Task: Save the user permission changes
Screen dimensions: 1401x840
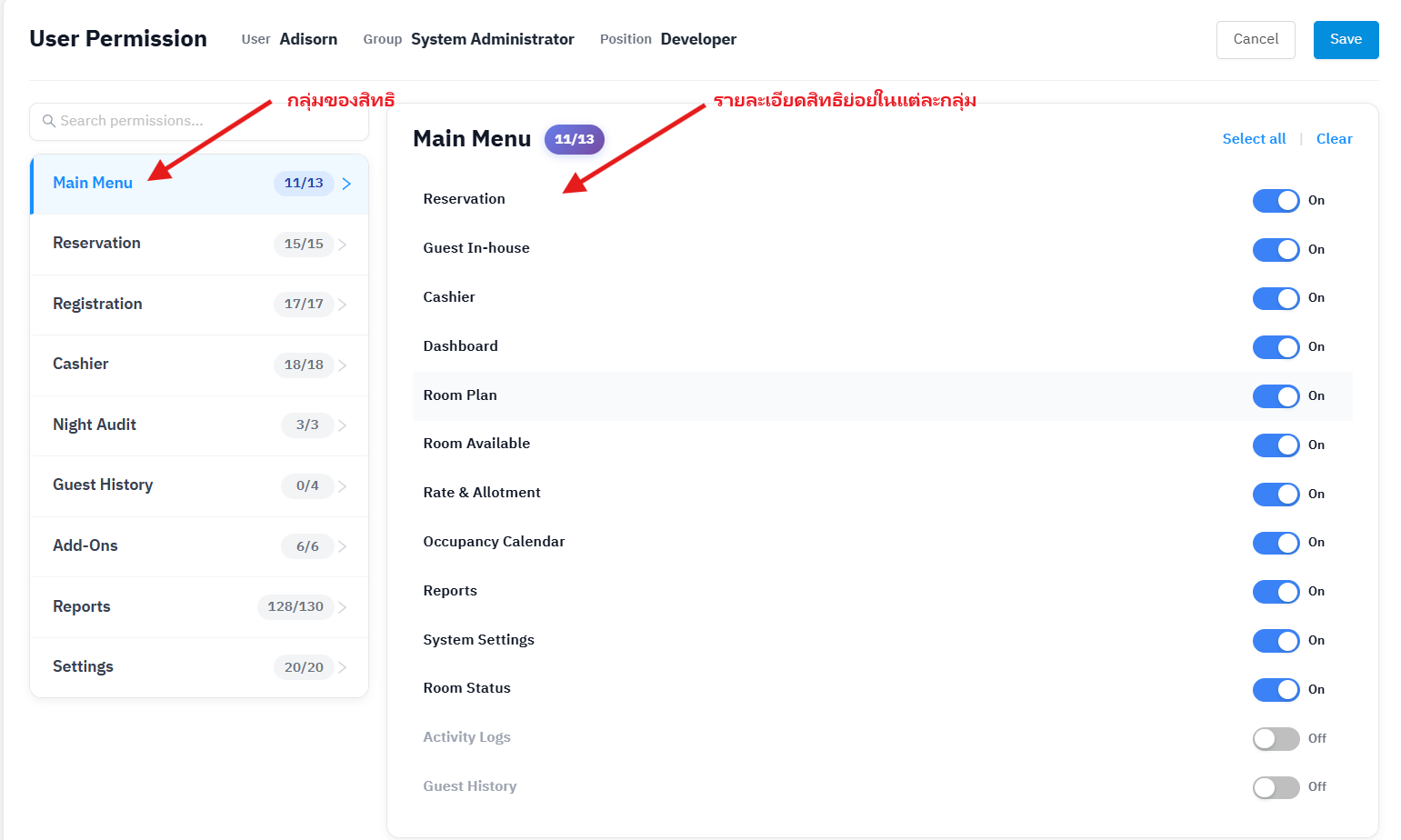Action: (x=1346, y=40)
